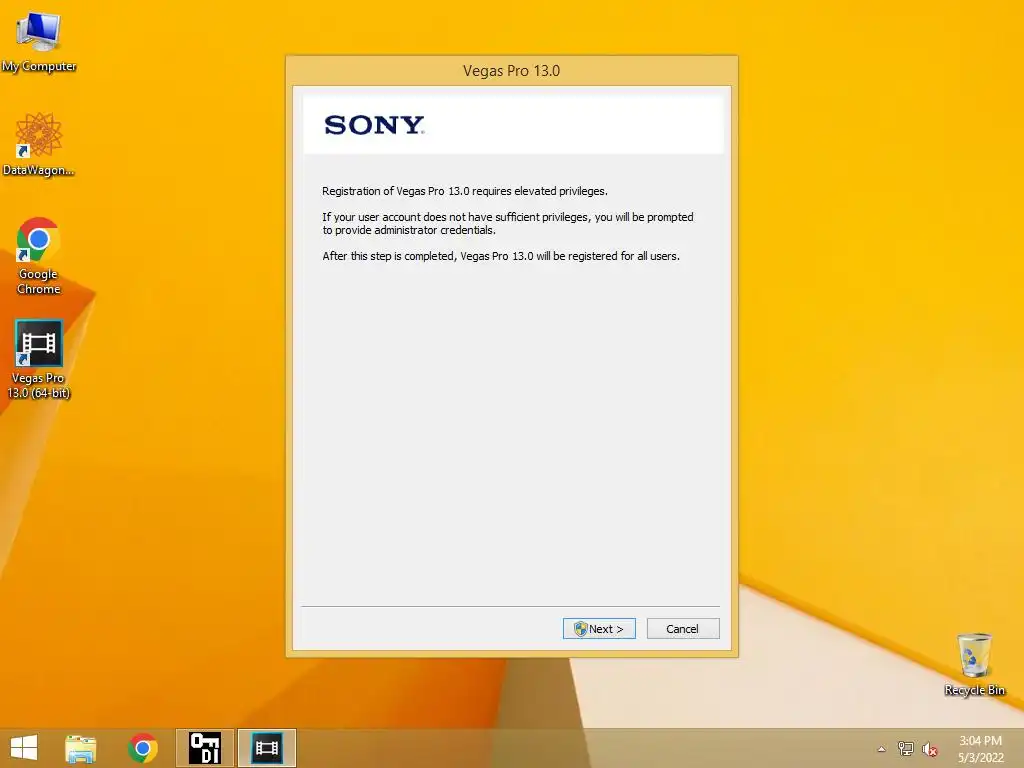Viewport: 1024px width, 768px height.
Task: Launch Chrome from the taskbar
Action: point(143,748)
